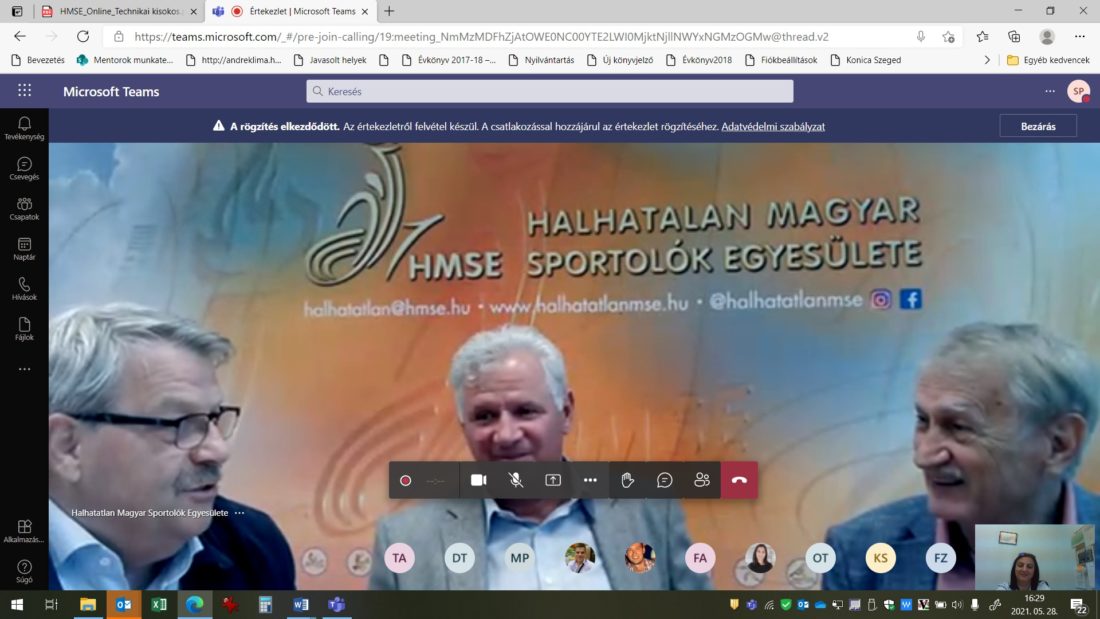Open the Naptár calendar
The height and width of the screenshot is (619, 1100).
click(x=24, y=248)
